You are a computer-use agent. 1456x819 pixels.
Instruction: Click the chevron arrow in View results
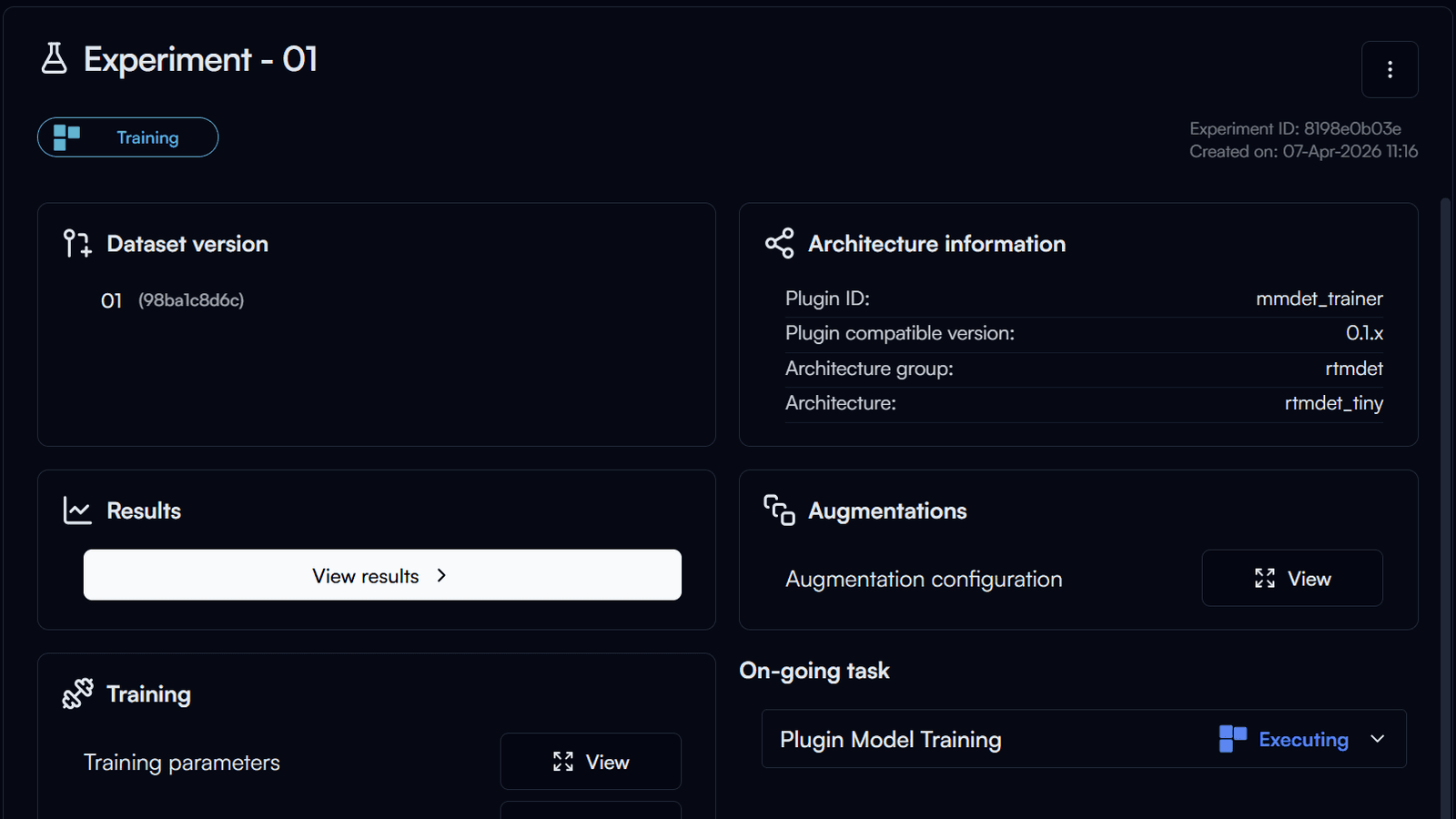point(441,575)
